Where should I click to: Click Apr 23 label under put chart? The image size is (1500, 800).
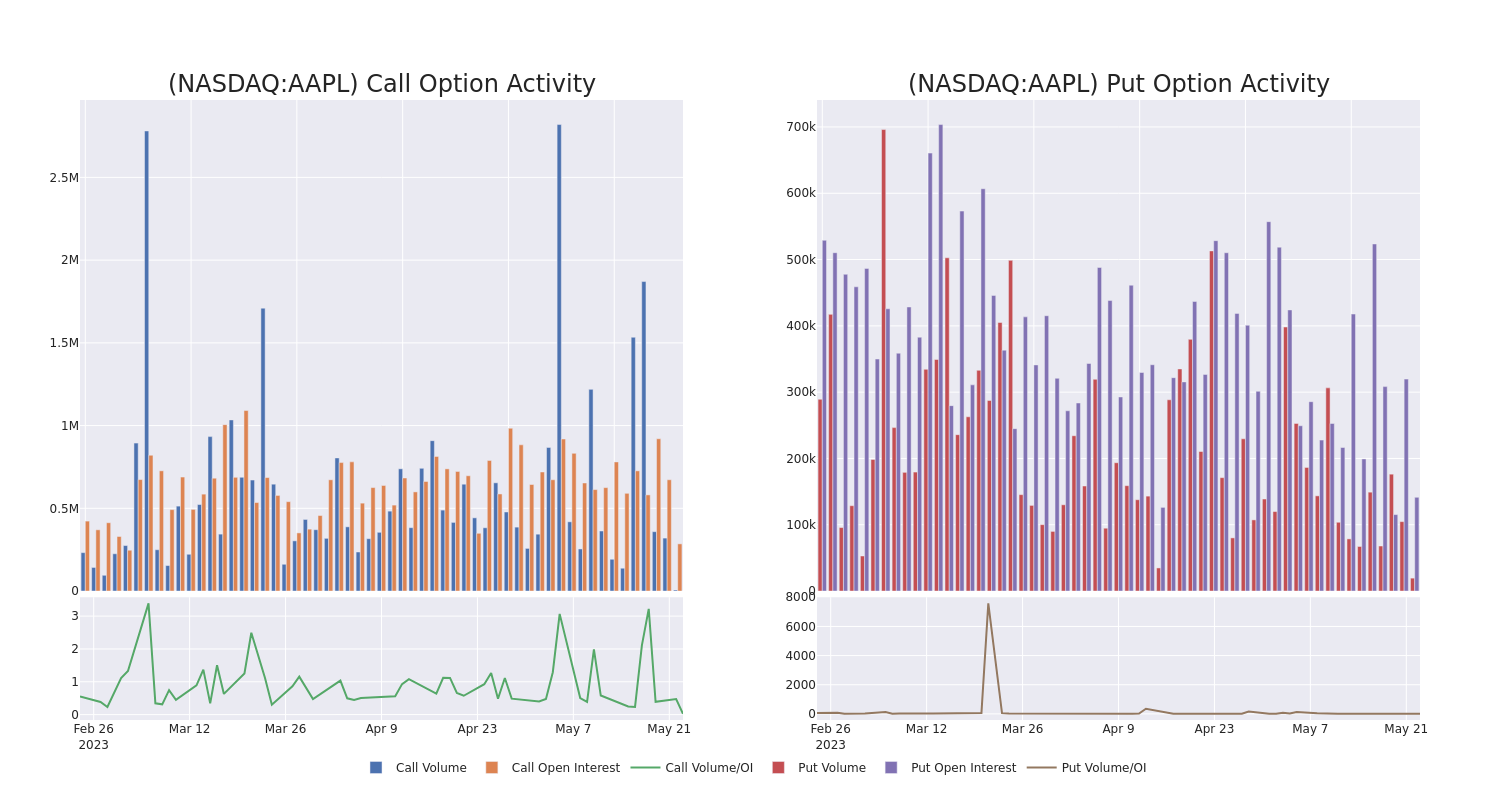point(1214,729)
